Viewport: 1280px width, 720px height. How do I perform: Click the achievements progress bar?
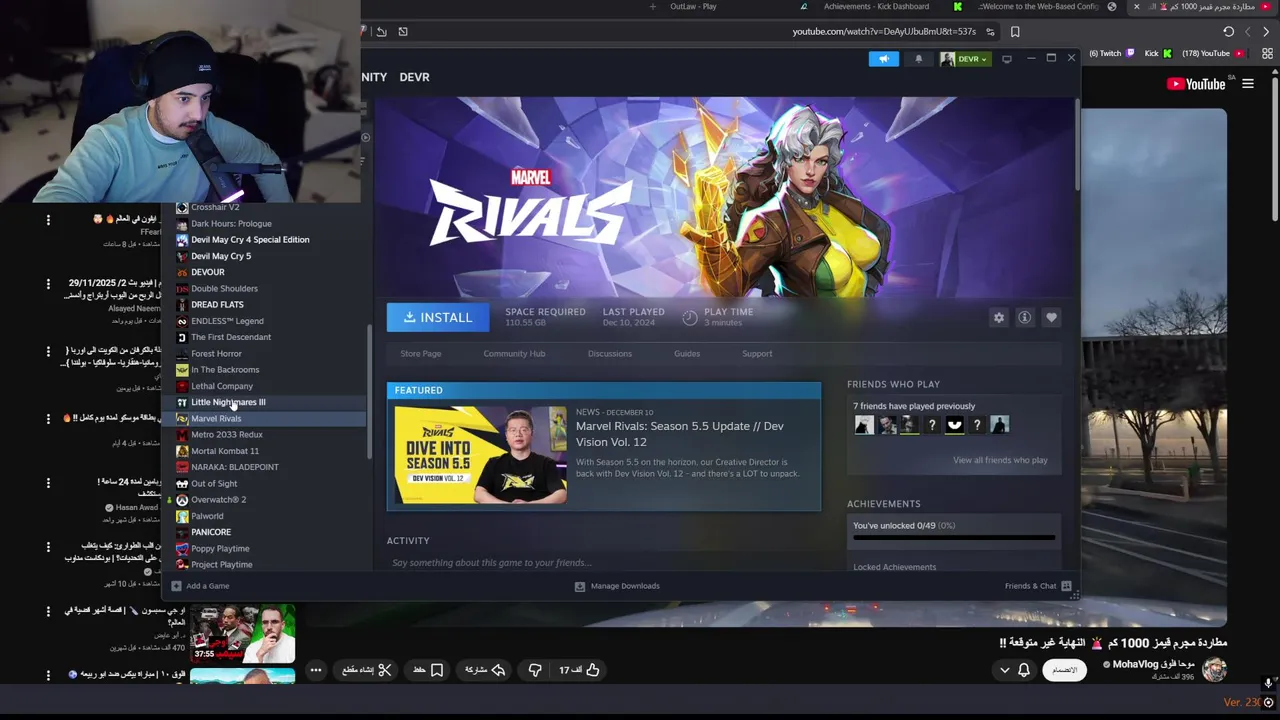click(x=954, y=538)
